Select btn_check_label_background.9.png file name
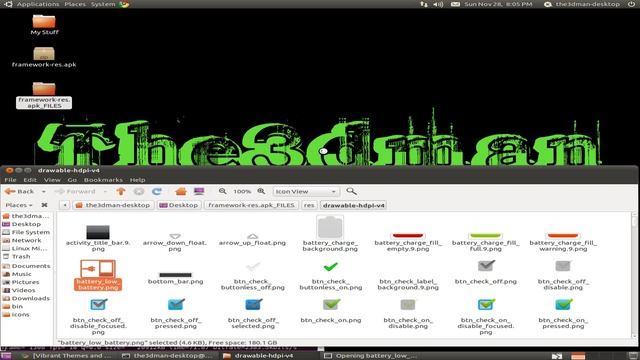Viewport: 640px width, 360px height. click(x=408, y=284)
